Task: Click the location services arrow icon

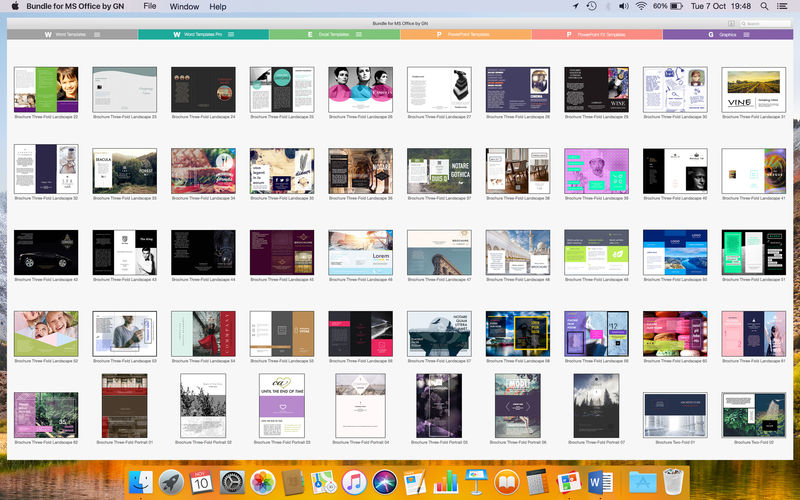Action: (576, 6)
